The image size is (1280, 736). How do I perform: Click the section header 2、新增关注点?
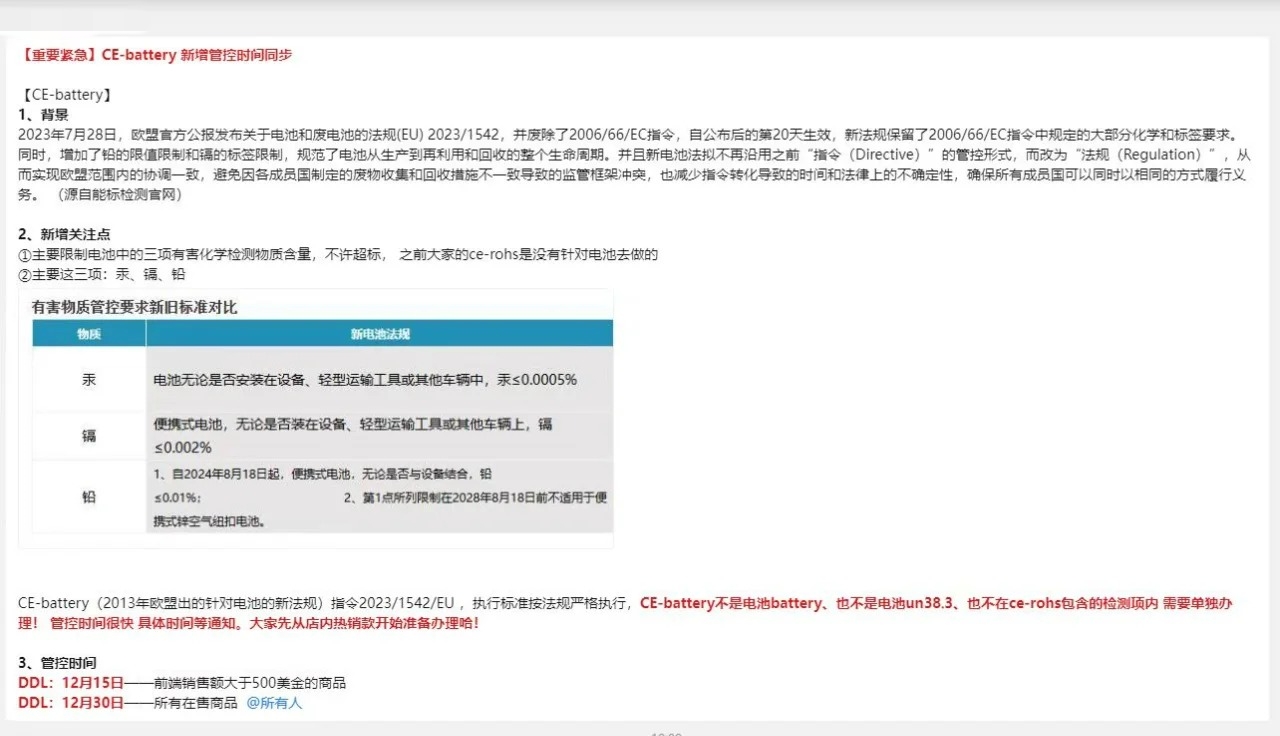[x=65, y=234]
